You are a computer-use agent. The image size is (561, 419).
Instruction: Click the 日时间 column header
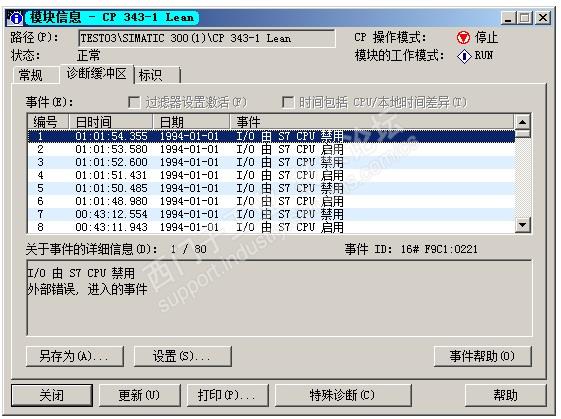coord(111,122)
